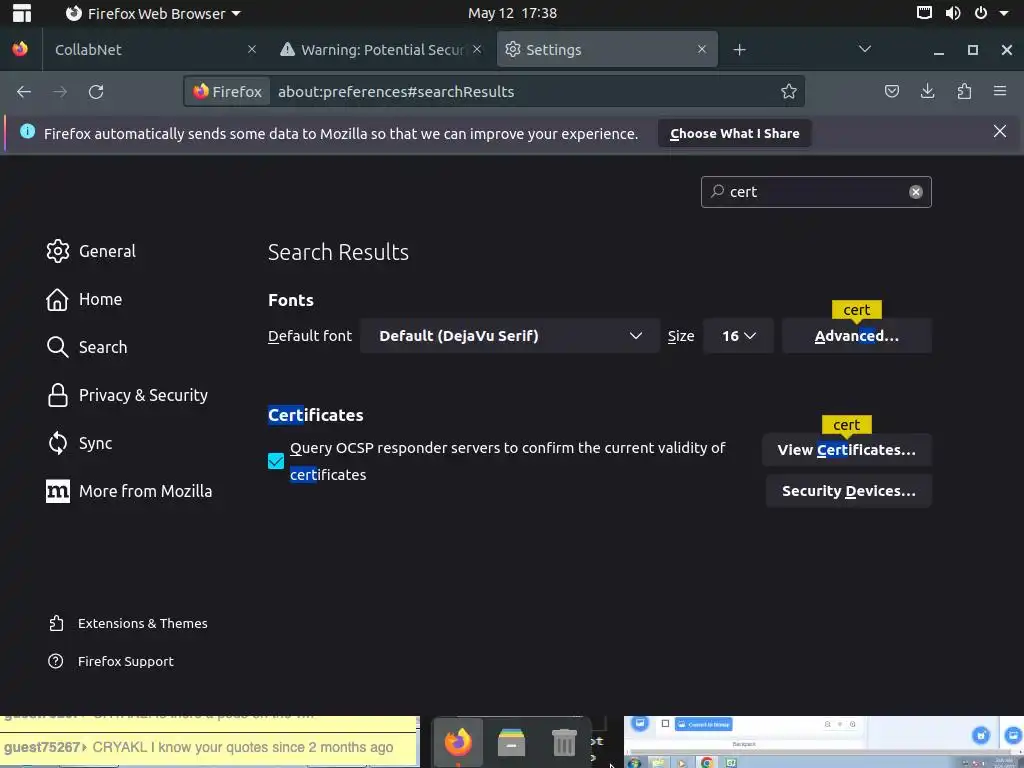
Task: Click the Firefox identity icon in address bar
Action: point(227,91)
